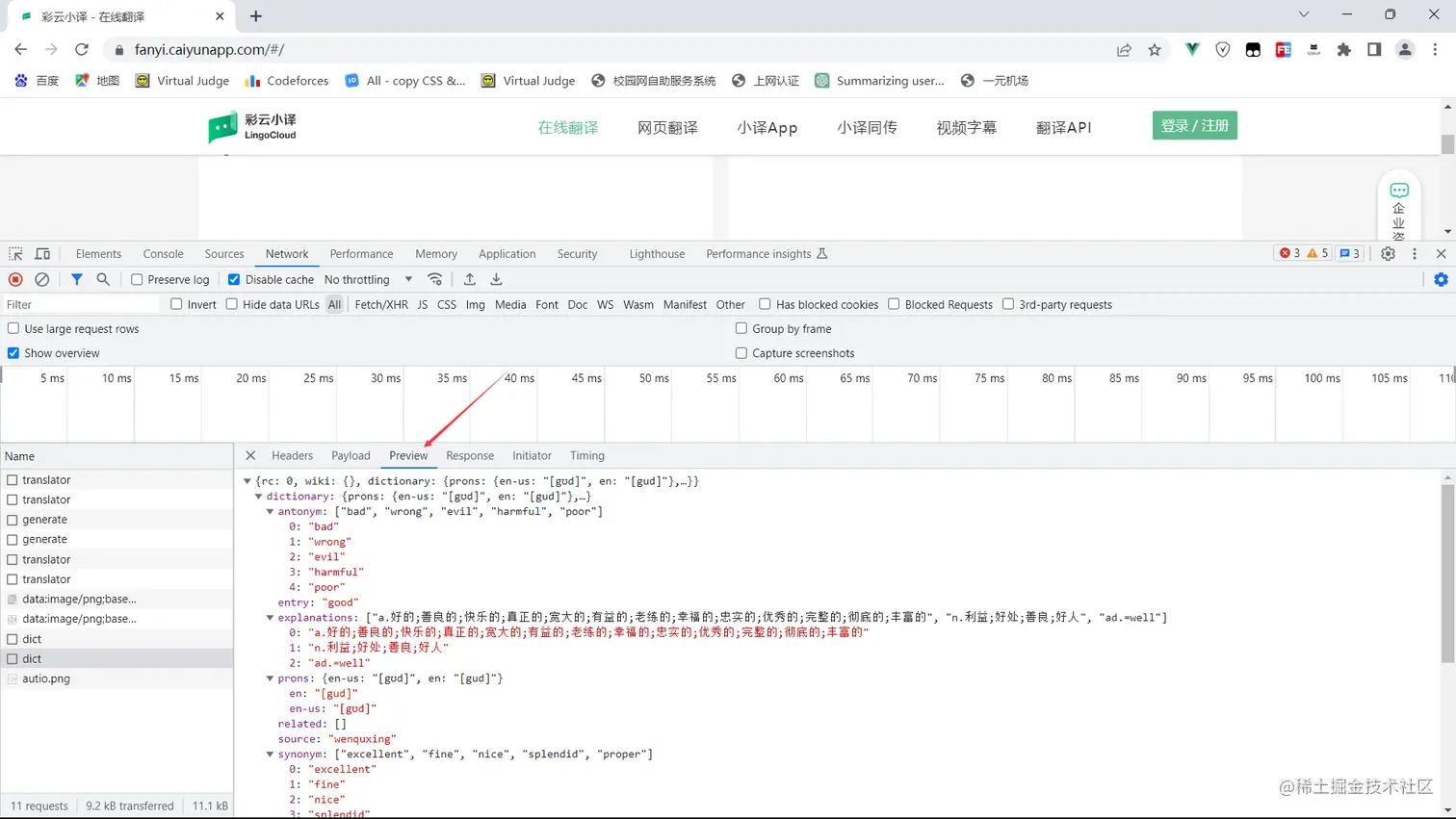Enable Group by frame
1456x819 pixels.
[x=741, y=328]
